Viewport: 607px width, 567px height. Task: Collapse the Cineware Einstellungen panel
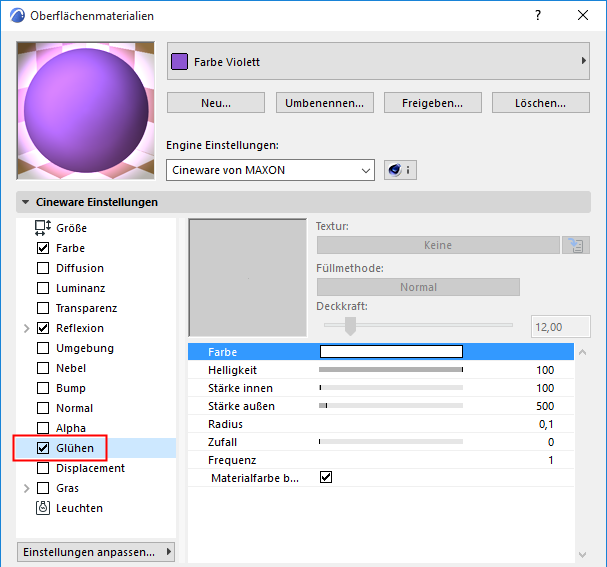(x=26, y=202)
